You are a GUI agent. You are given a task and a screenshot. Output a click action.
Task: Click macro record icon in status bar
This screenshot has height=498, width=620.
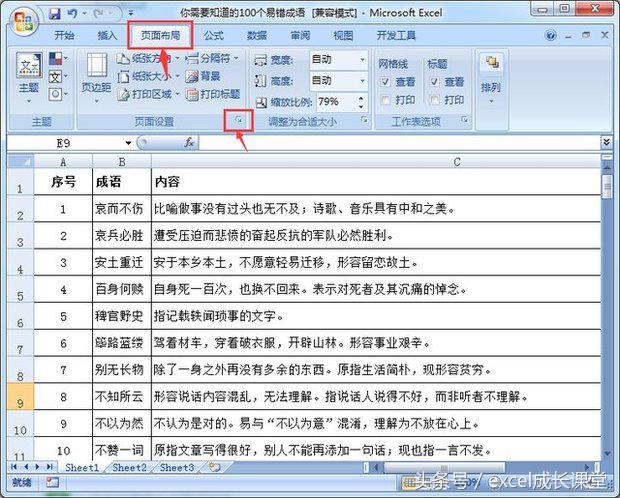click(x=52, y=483)
